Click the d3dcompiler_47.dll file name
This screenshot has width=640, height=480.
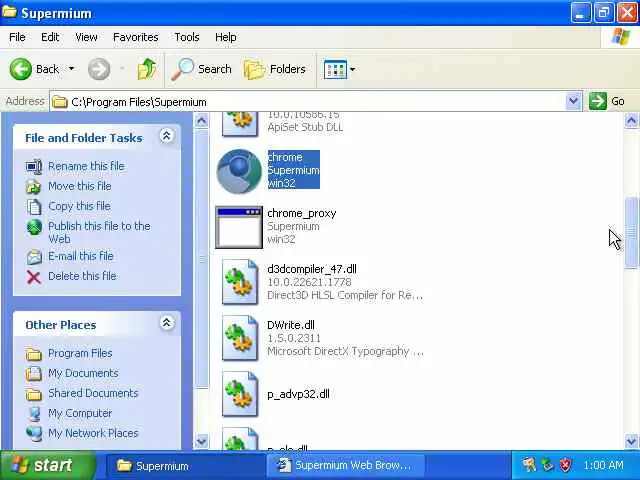[x=312, y=269]
